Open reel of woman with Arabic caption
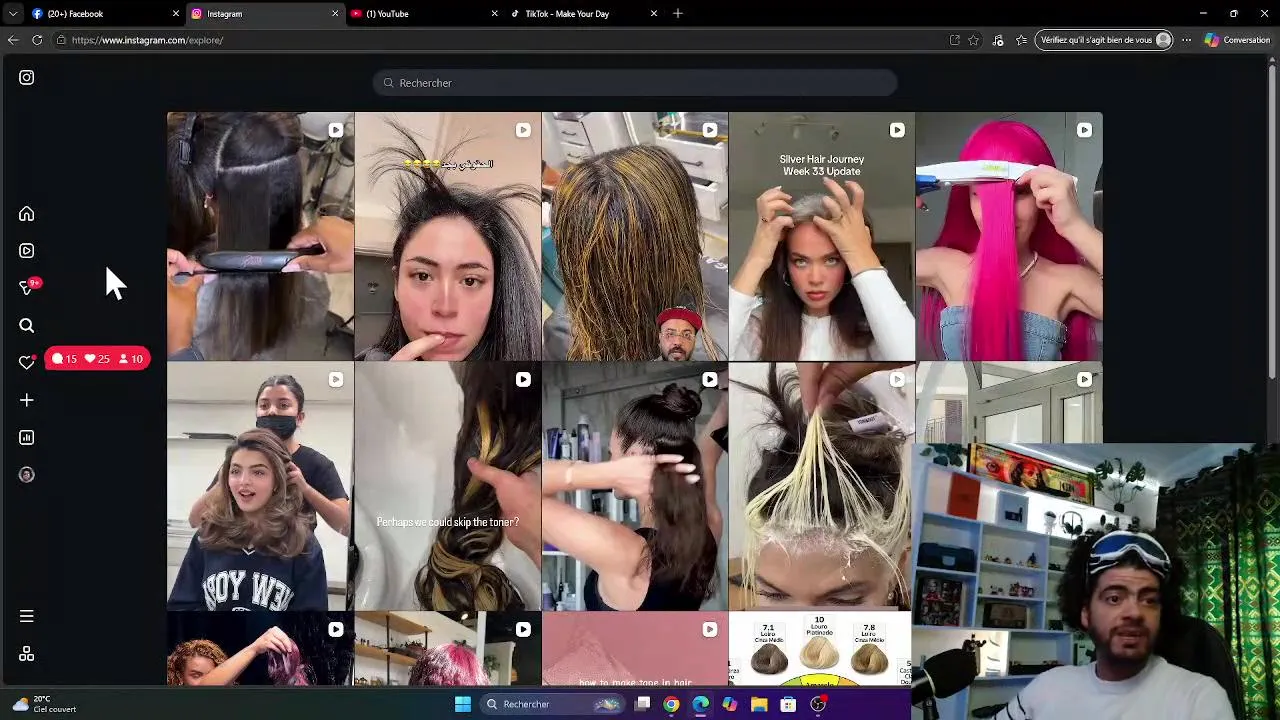 pyautogui.click(x=447, y=235)
